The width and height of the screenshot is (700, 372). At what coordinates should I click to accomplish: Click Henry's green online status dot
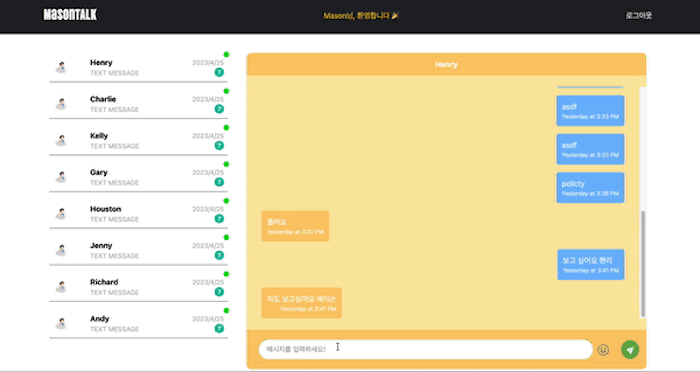(226, 54)
